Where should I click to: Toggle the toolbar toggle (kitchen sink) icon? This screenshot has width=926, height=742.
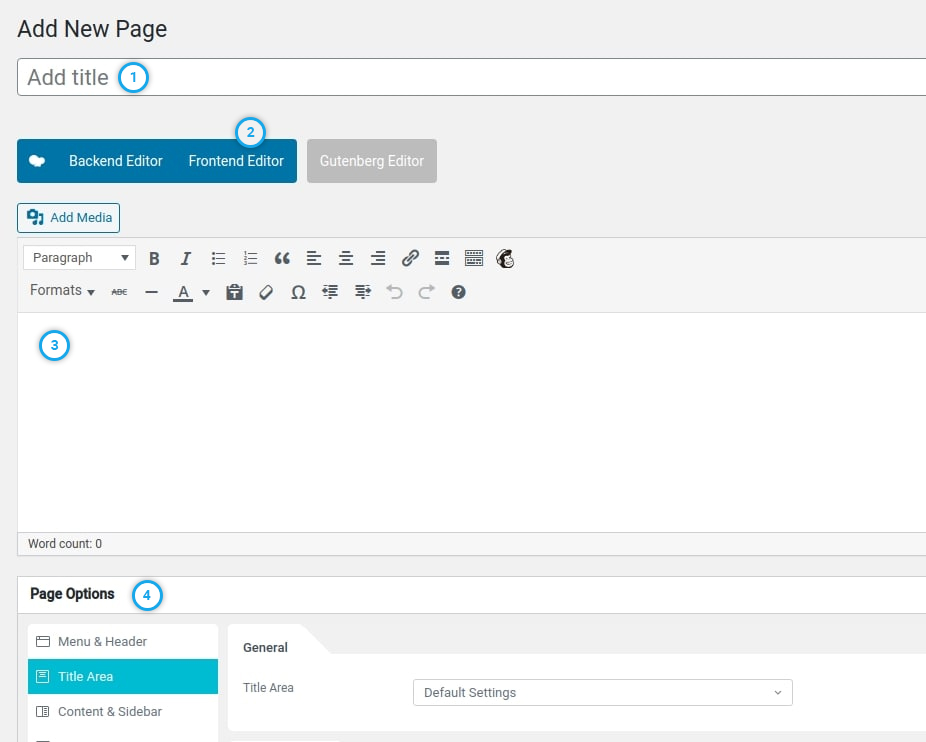click(474, 258)
